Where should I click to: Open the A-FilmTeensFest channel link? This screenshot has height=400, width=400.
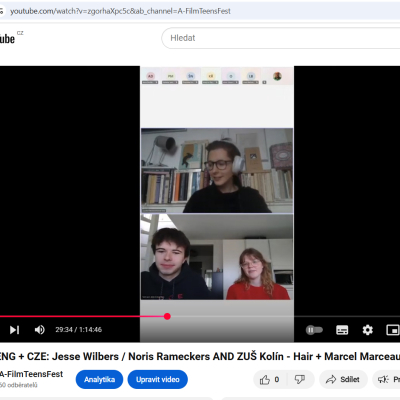32,374
